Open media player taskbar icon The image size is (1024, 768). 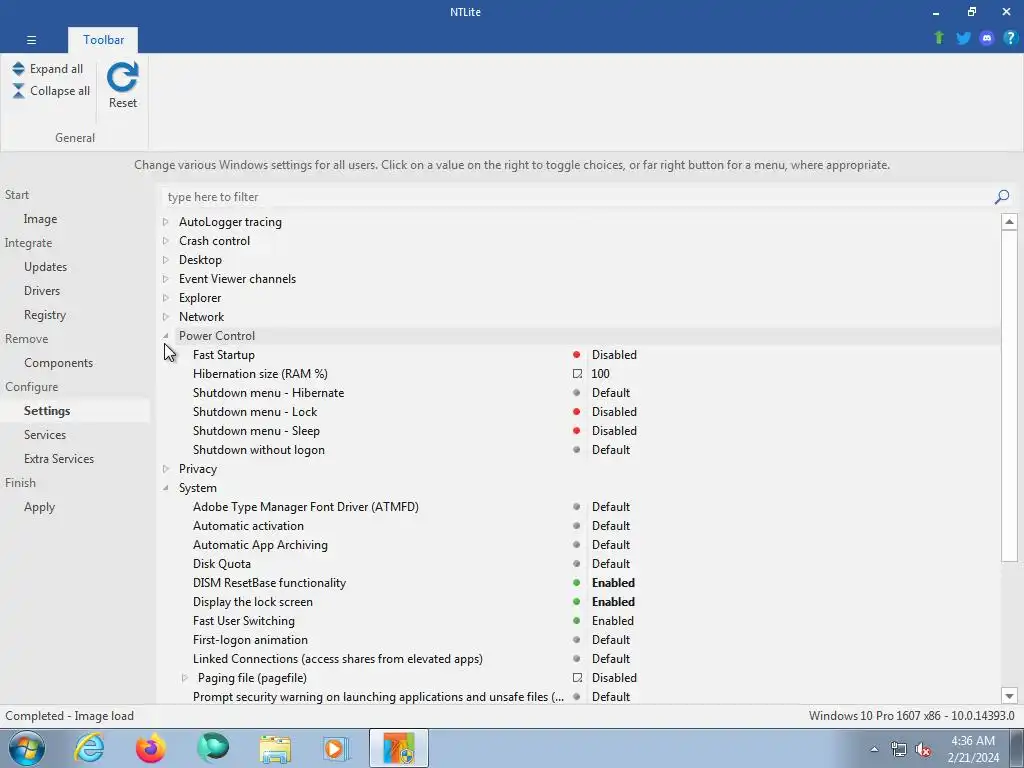(337, 749)
